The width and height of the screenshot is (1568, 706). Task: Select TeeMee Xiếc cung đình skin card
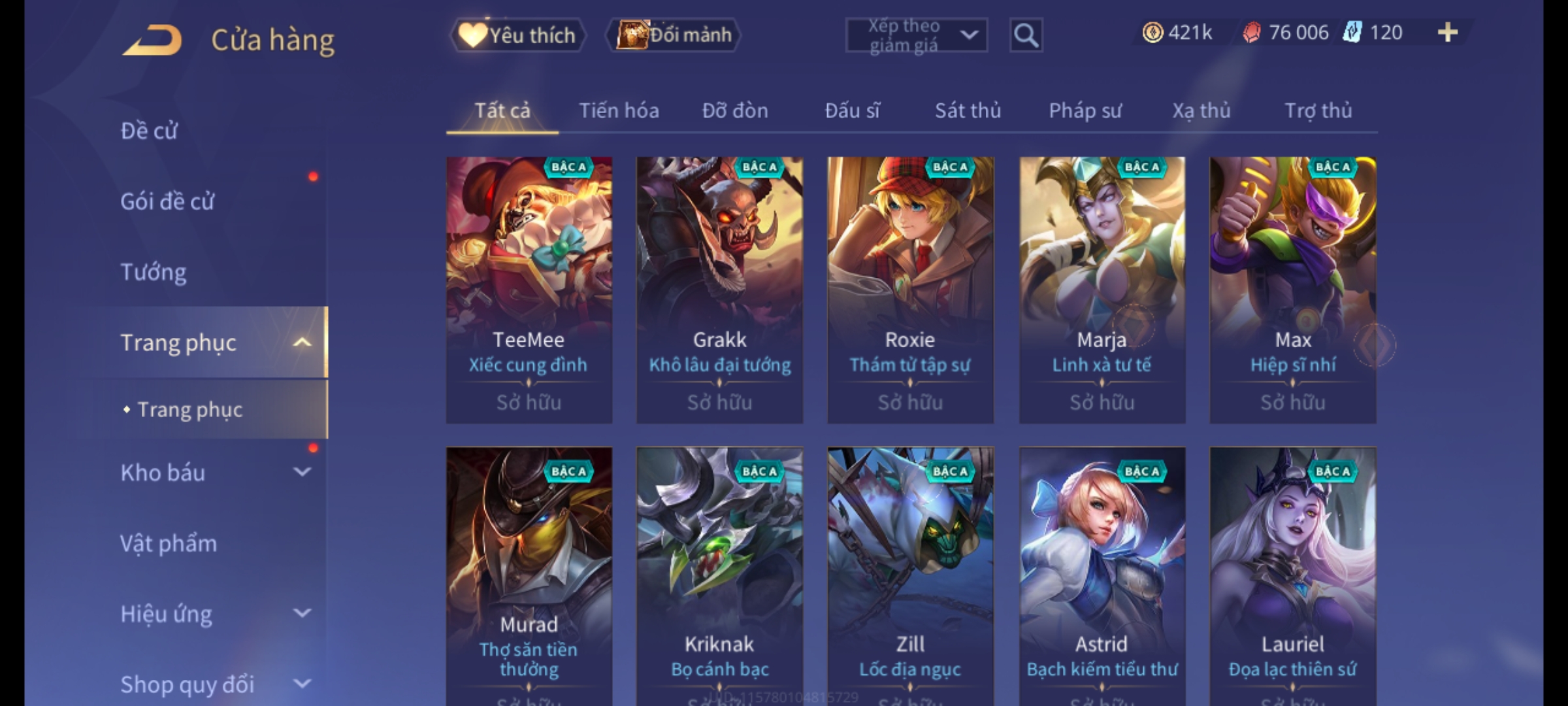click(x=529, y=290)
